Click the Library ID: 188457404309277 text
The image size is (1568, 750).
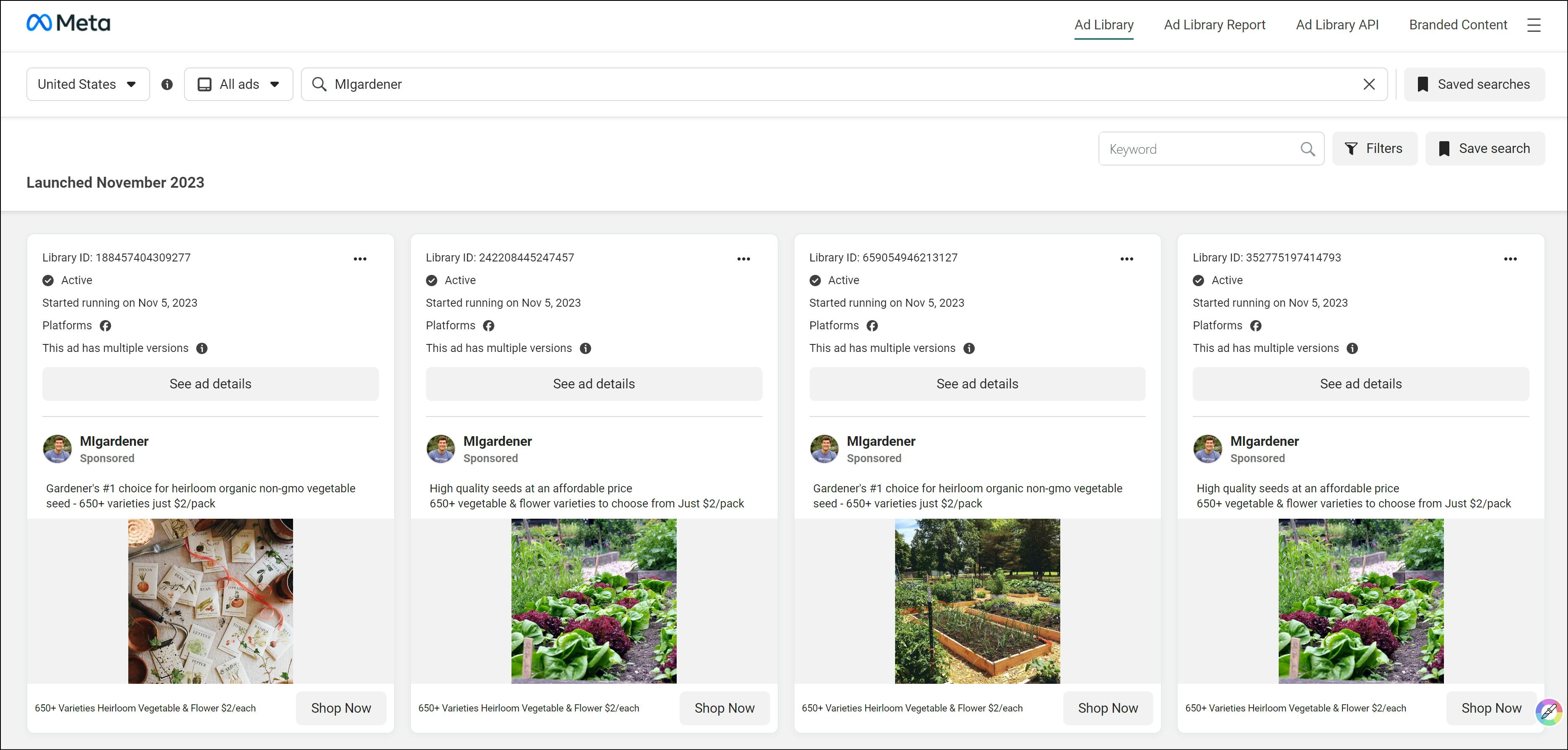pyautogui.click(x=116, y=258)
